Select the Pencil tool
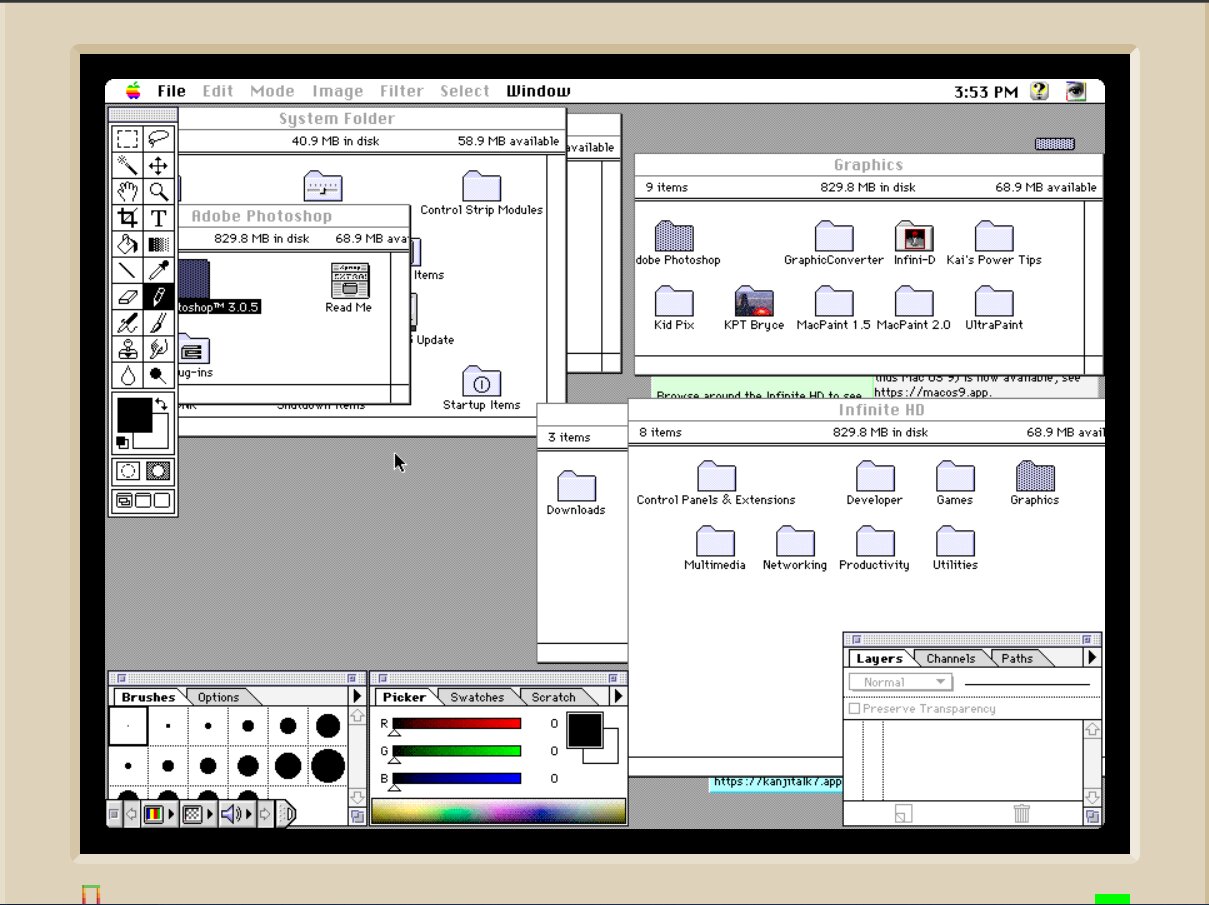 (x=158, y=296)
